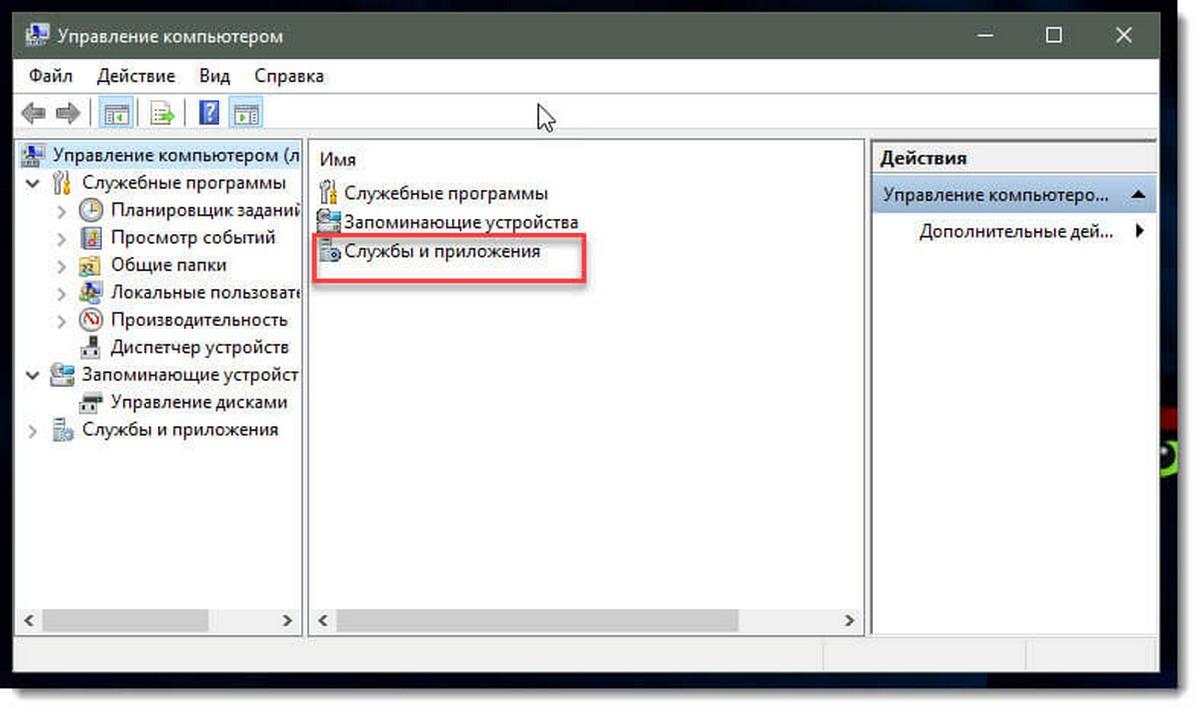Expand Службы и приложения in the tree
1200x711 pixels.
pyautogui.click(x=34, y=430)
